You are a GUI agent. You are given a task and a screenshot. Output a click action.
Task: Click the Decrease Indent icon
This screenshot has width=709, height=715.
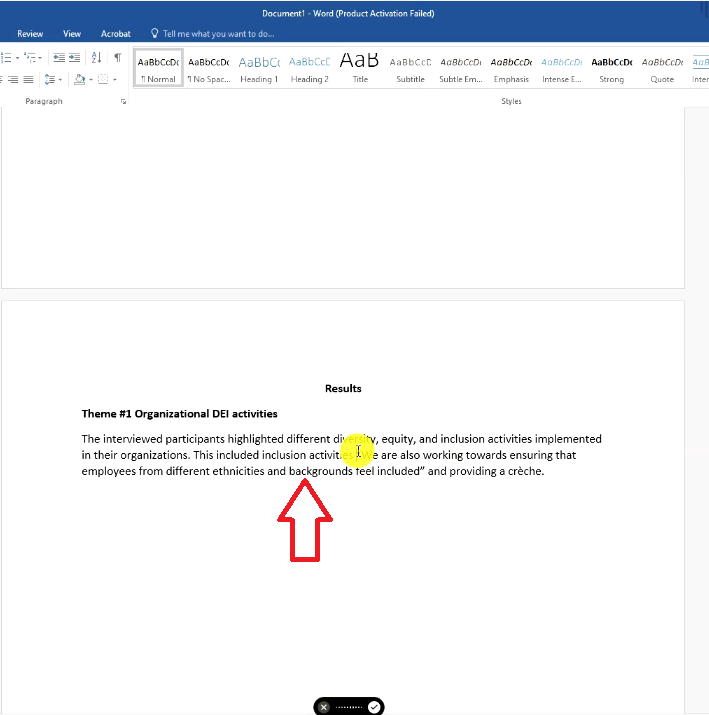[59, 57]
